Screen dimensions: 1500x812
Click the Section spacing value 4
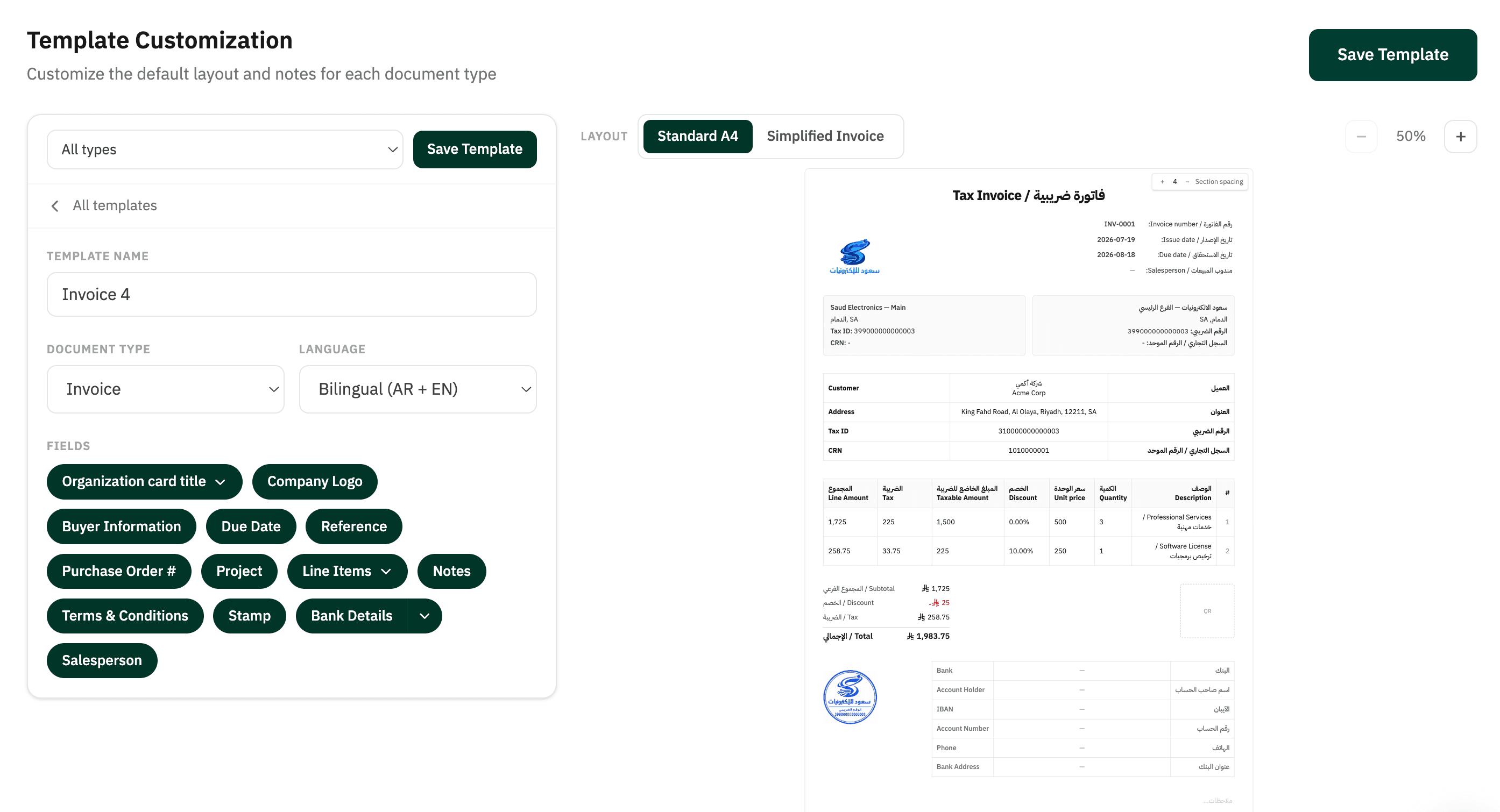1174,182
